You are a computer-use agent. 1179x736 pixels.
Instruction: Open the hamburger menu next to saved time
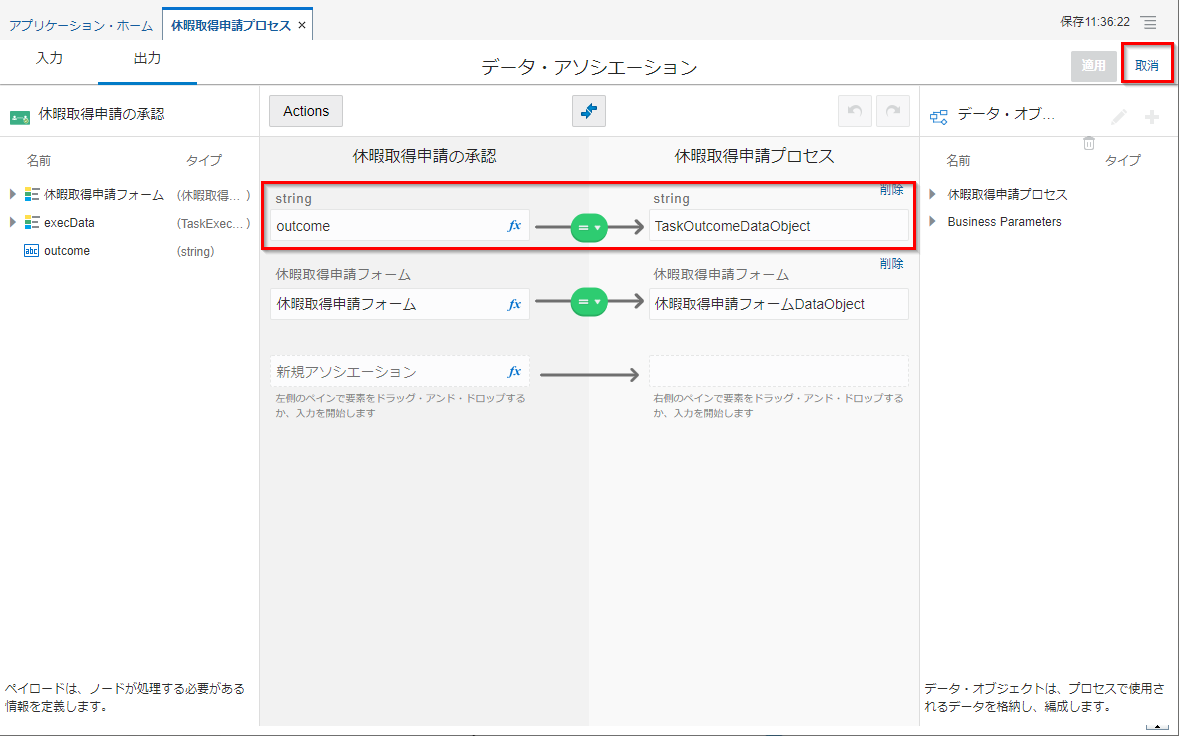(1149, 22)
